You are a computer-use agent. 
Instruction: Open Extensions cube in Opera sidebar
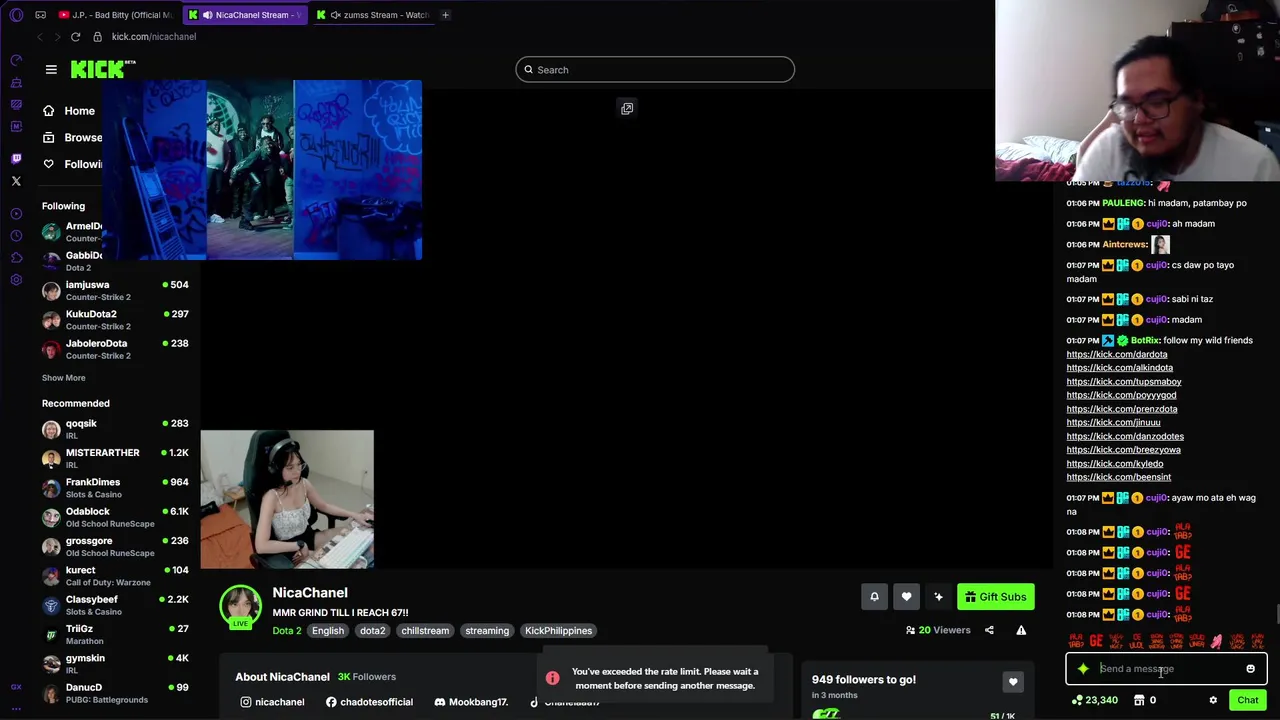16,257
